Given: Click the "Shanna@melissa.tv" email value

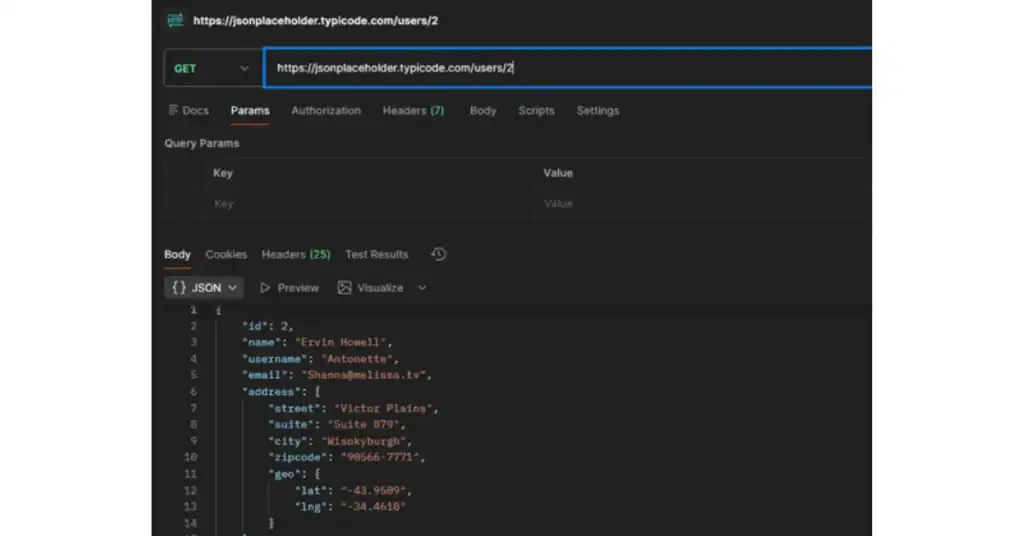Looking at the screenshot, I should coord(364,375).
